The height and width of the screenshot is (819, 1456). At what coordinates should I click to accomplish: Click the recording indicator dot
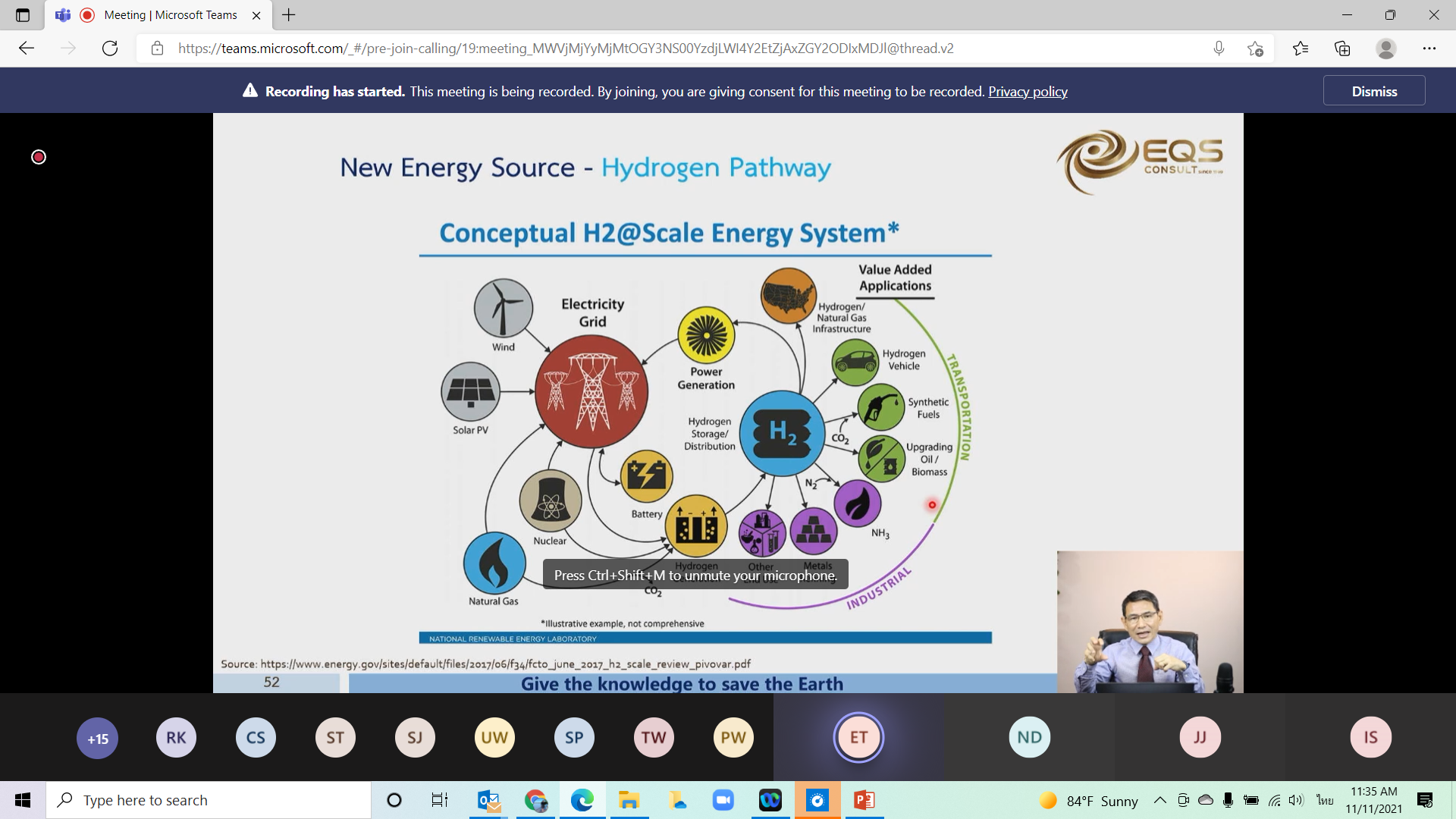point(39,157)
